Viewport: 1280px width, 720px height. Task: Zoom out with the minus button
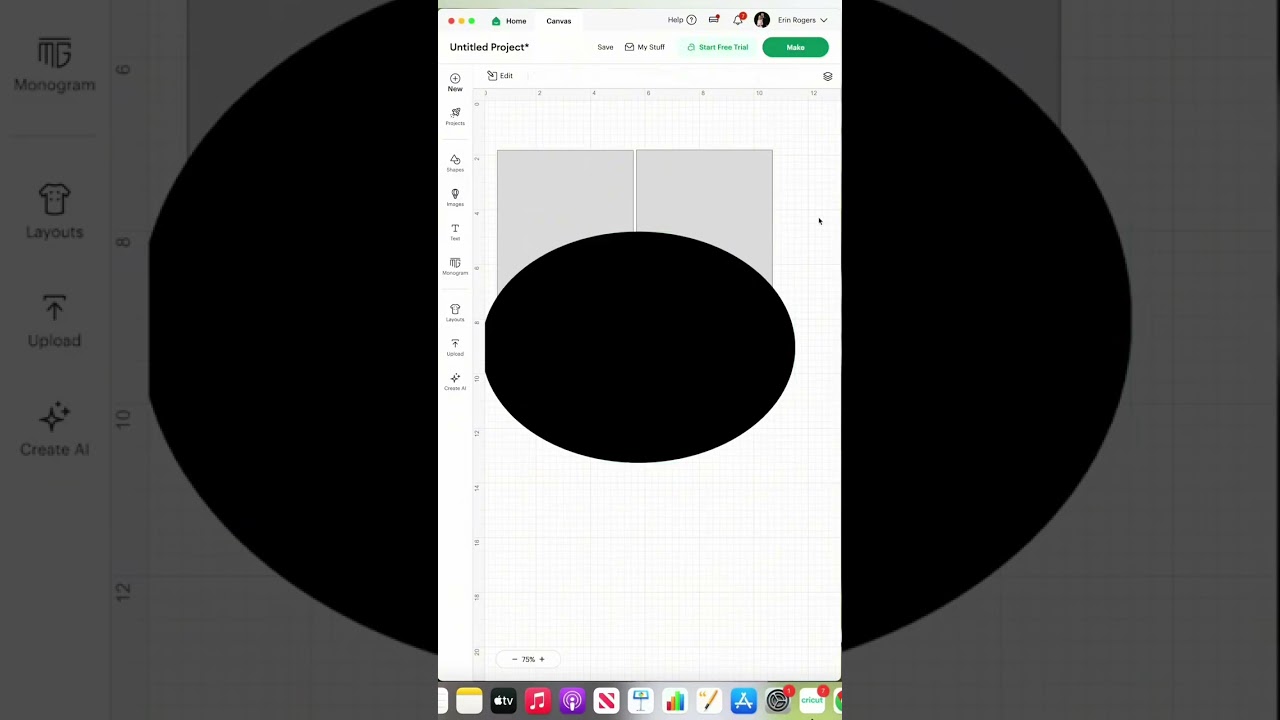514,659
